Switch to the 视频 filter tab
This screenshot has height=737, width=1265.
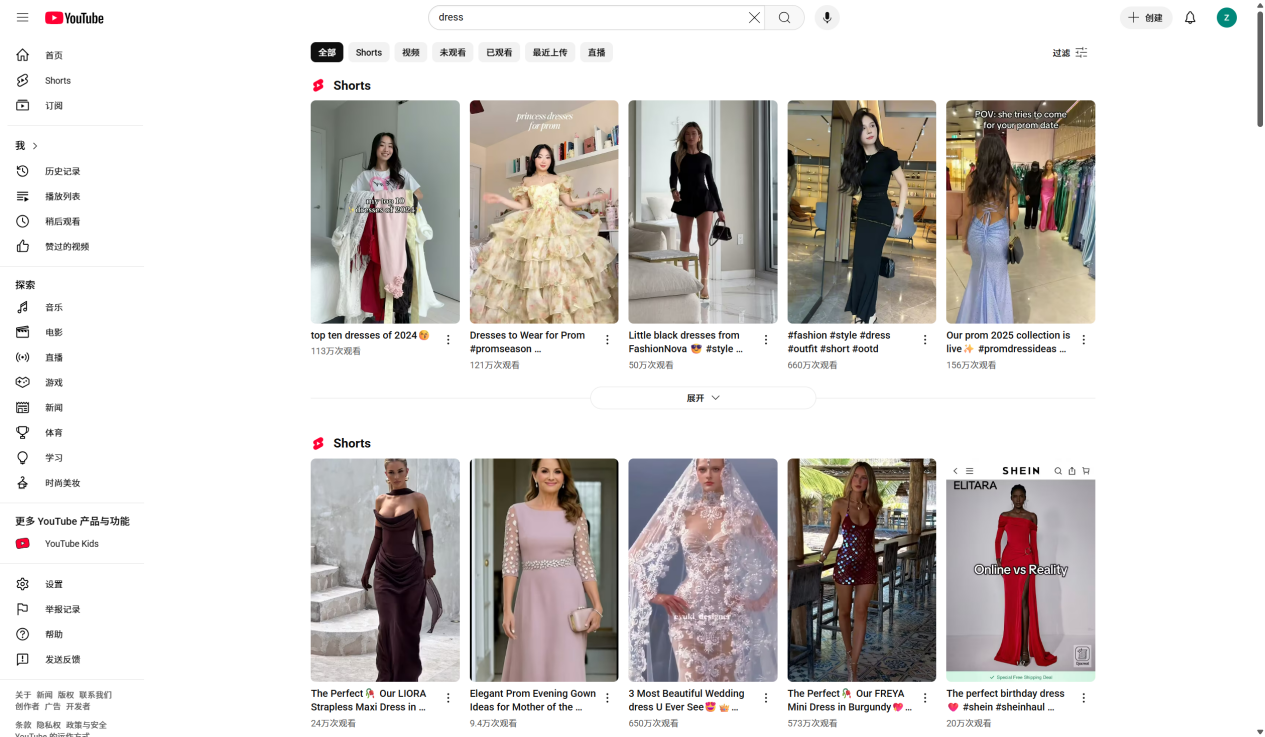point(410,53)
